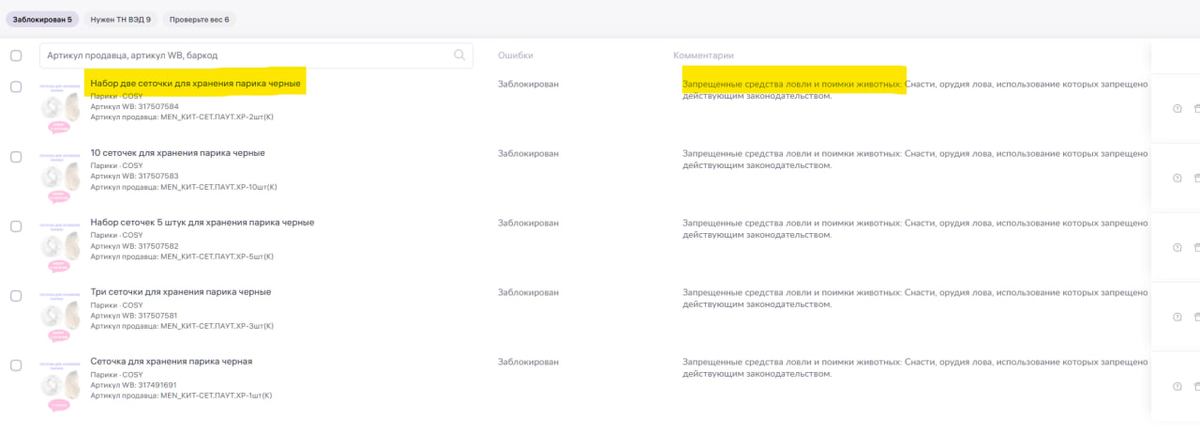Check the box for 'Набор две сеточки' product
Screen dimensions: 1200x435
[x=16, y=87]
